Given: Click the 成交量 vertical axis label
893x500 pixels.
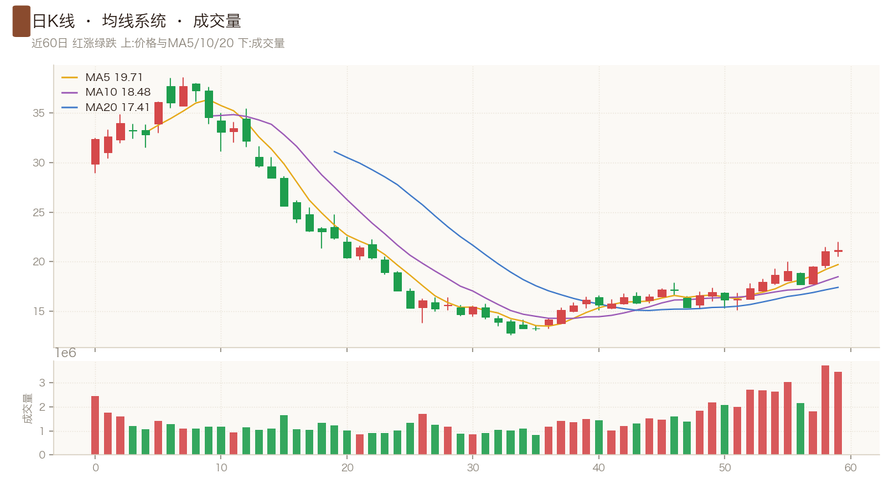Looking at the screenshot, I should (27, 408).
